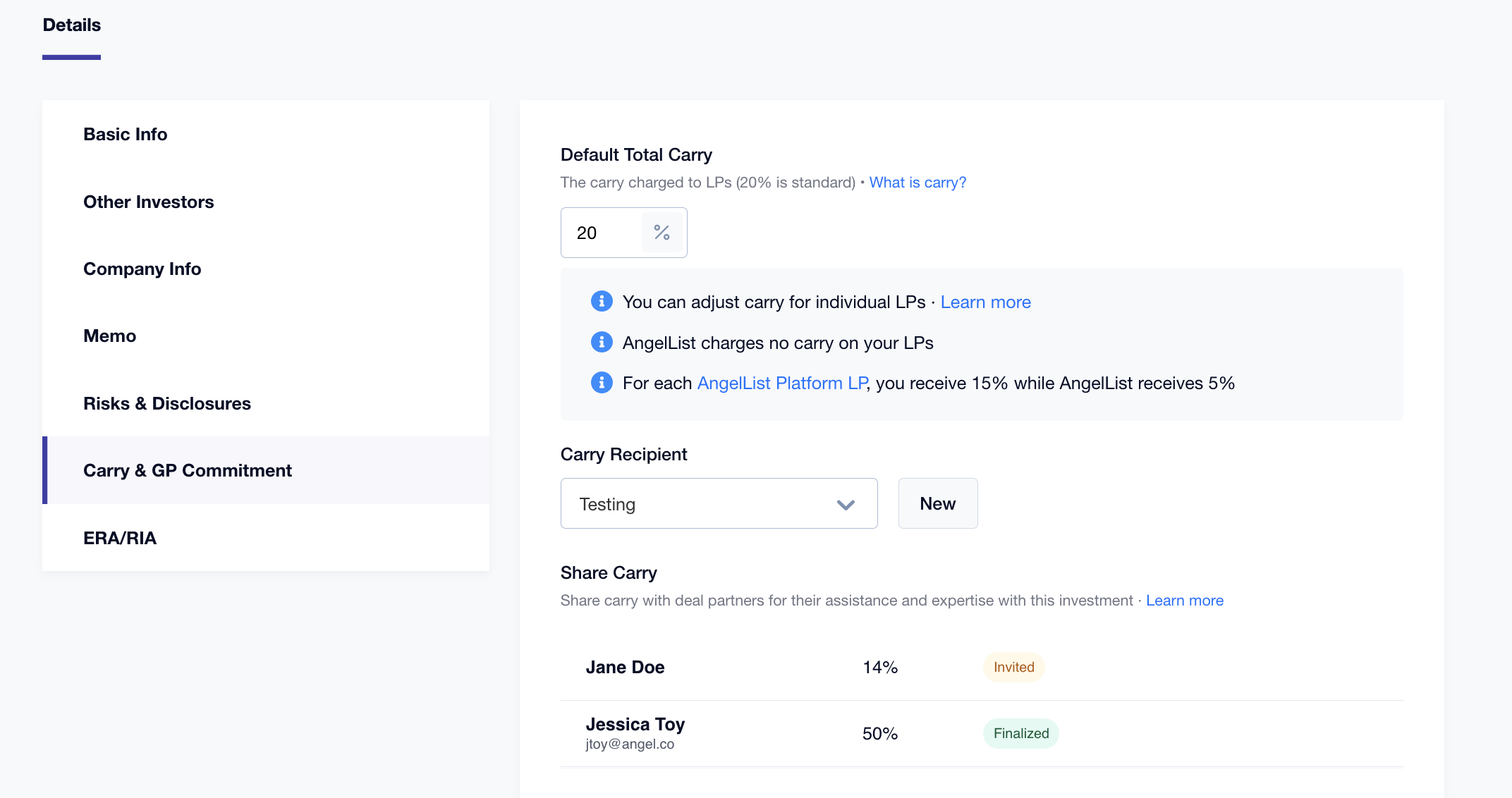Click info icon beside AngelList charges note
This screenshot has height=798, width=1512.
[601, 343]
